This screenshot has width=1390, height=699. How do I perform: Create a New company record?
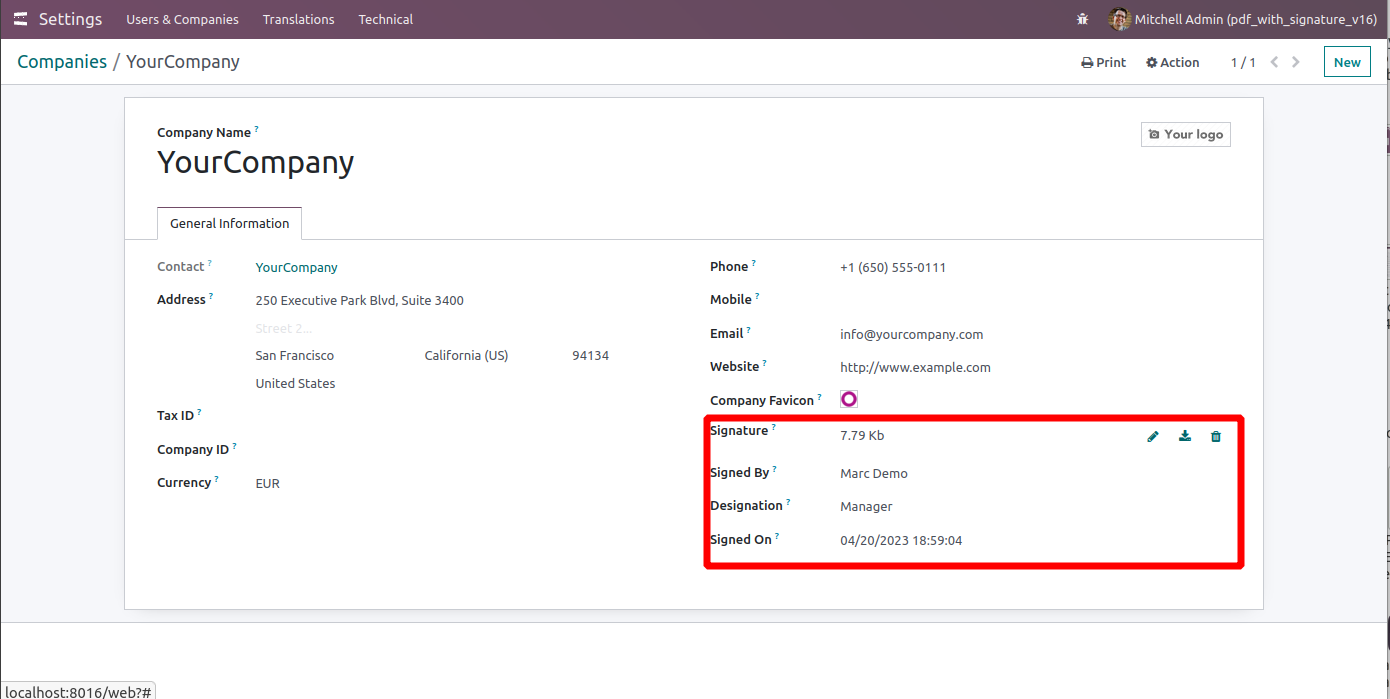click(x=1347, y=62)
